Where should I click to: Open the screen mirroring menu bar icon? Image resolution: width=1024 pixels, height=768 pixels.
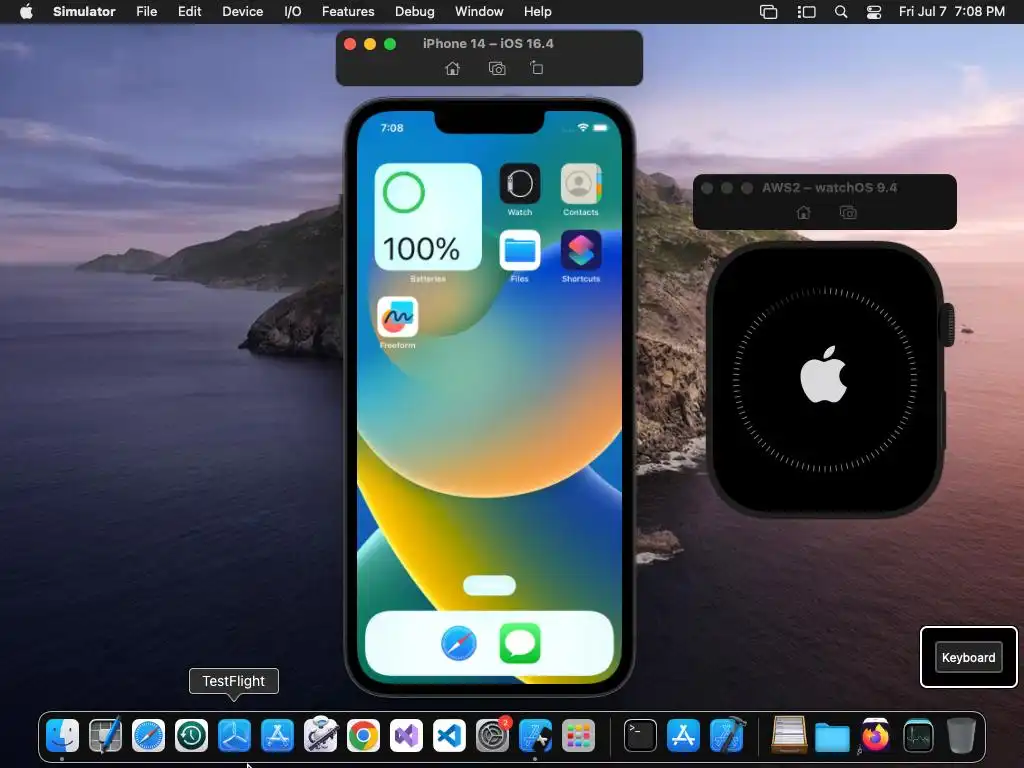(769, 12)
